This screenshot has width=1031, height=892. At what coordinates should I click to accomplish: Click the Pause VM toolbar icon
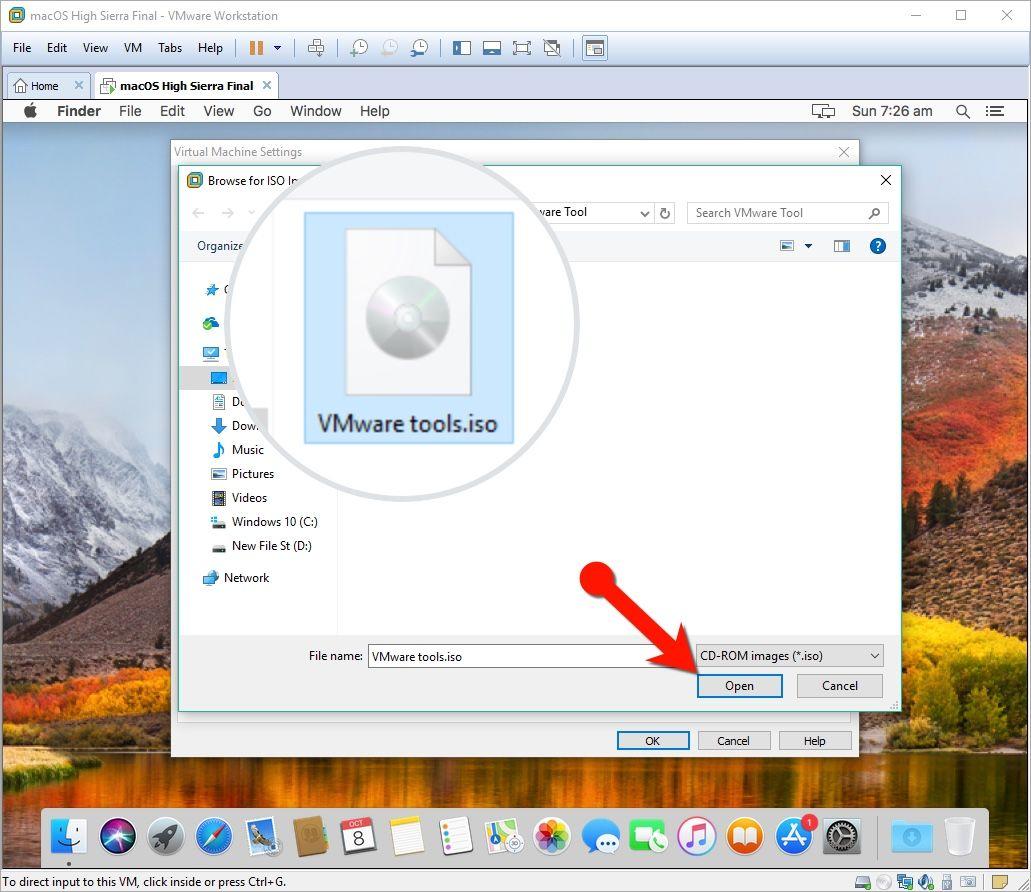[256, 48]
